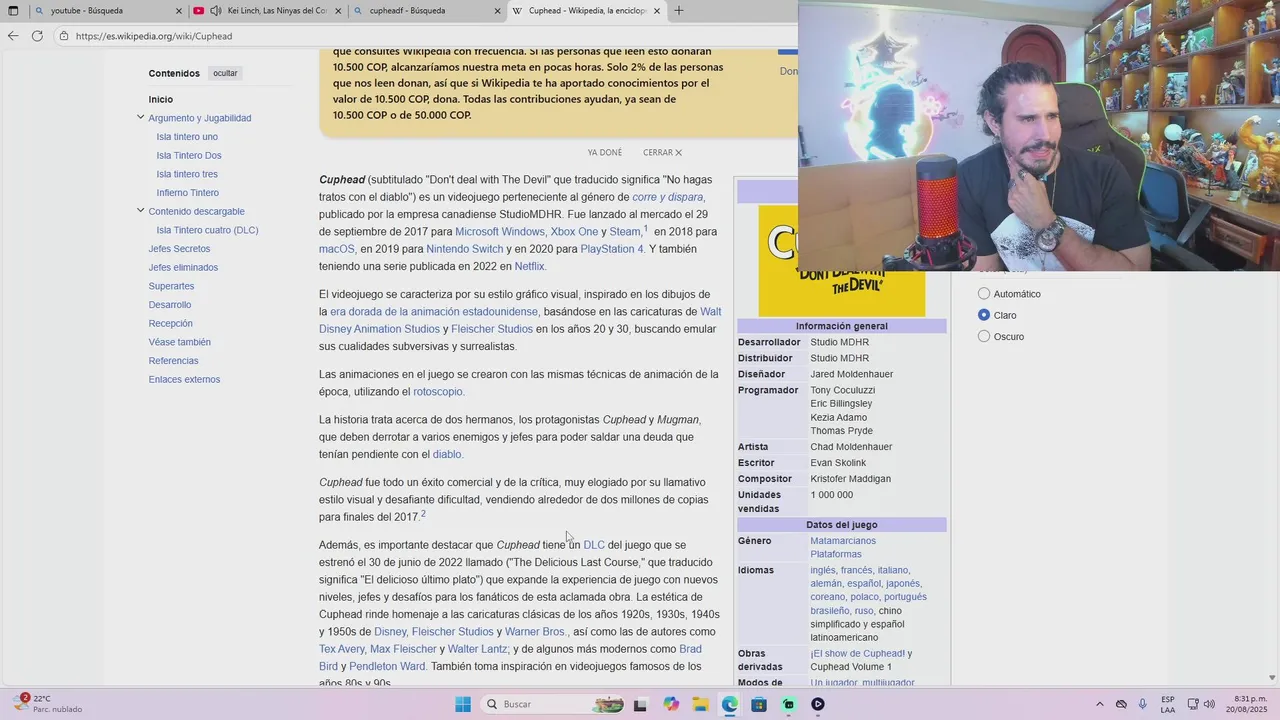Go back using the browser arrow
Image resolution: width=1280 pixels, height=720 pixels.
pyautogui.click(x=13, y=35)
